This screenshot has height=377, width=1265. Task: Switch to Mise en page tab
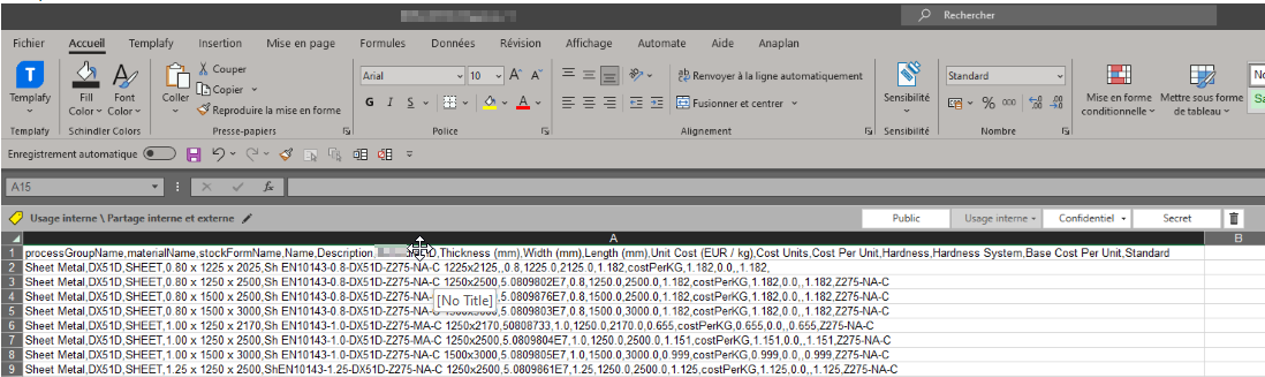(301, 43)
